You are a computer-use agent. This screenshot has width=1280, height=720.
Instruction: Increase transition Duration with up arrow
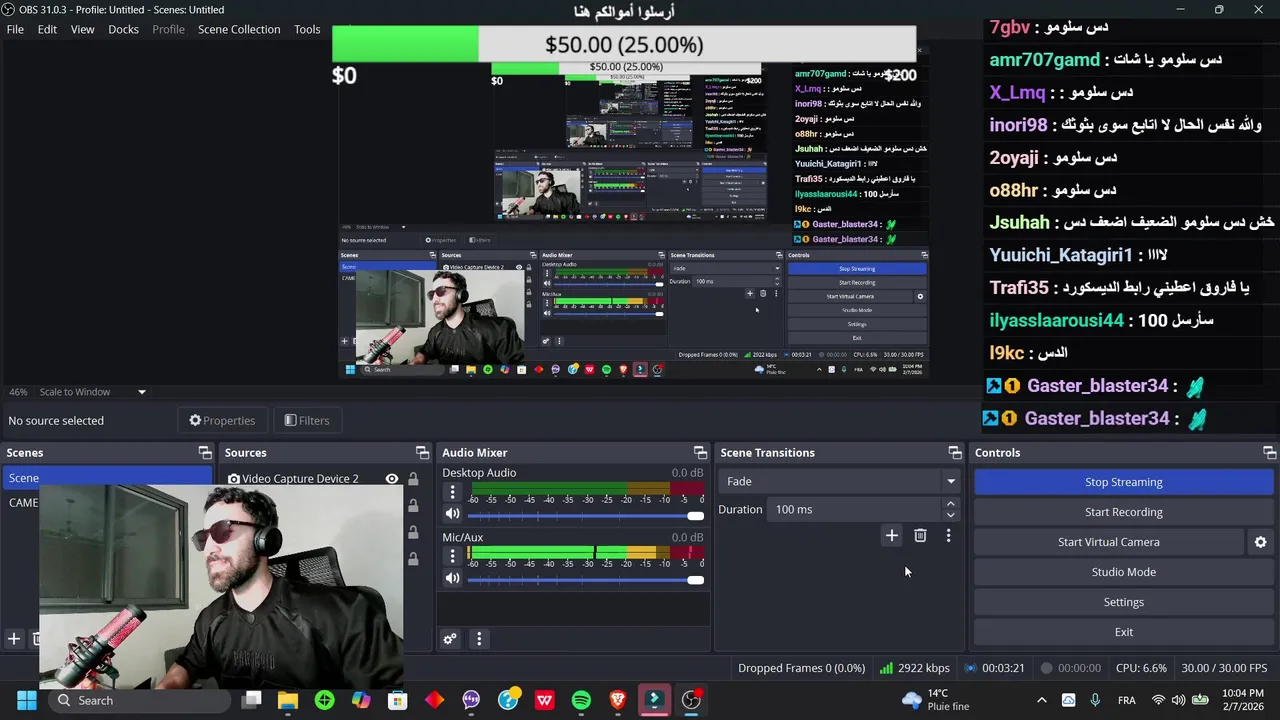(950, 504)
